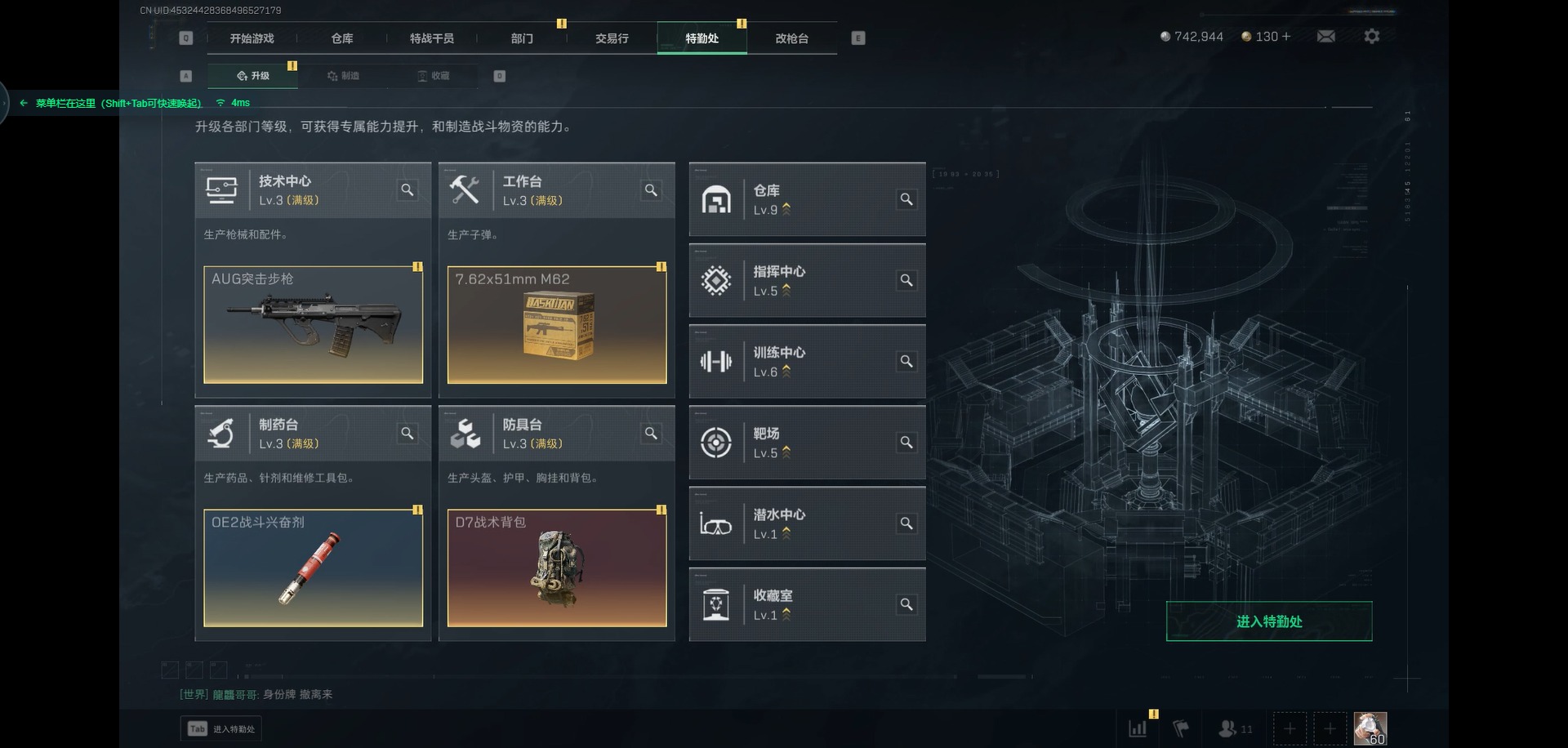The height and width of the screenshot is (748, 1568).
Task: Expand 收藏室 Lv.1 upgrade panel
Action: point(808,604)
